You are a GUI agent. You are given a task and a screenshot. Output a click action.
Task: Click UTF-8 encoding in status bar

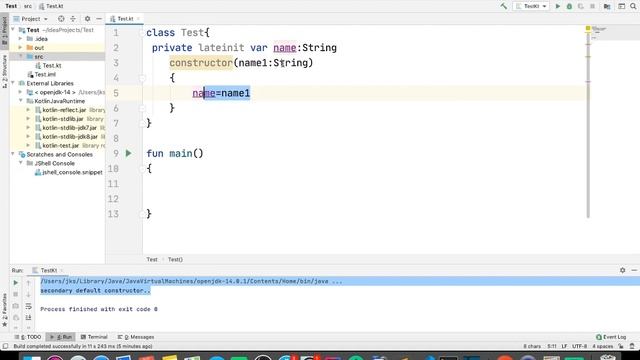pyautogui.click(x=579, y=346)
